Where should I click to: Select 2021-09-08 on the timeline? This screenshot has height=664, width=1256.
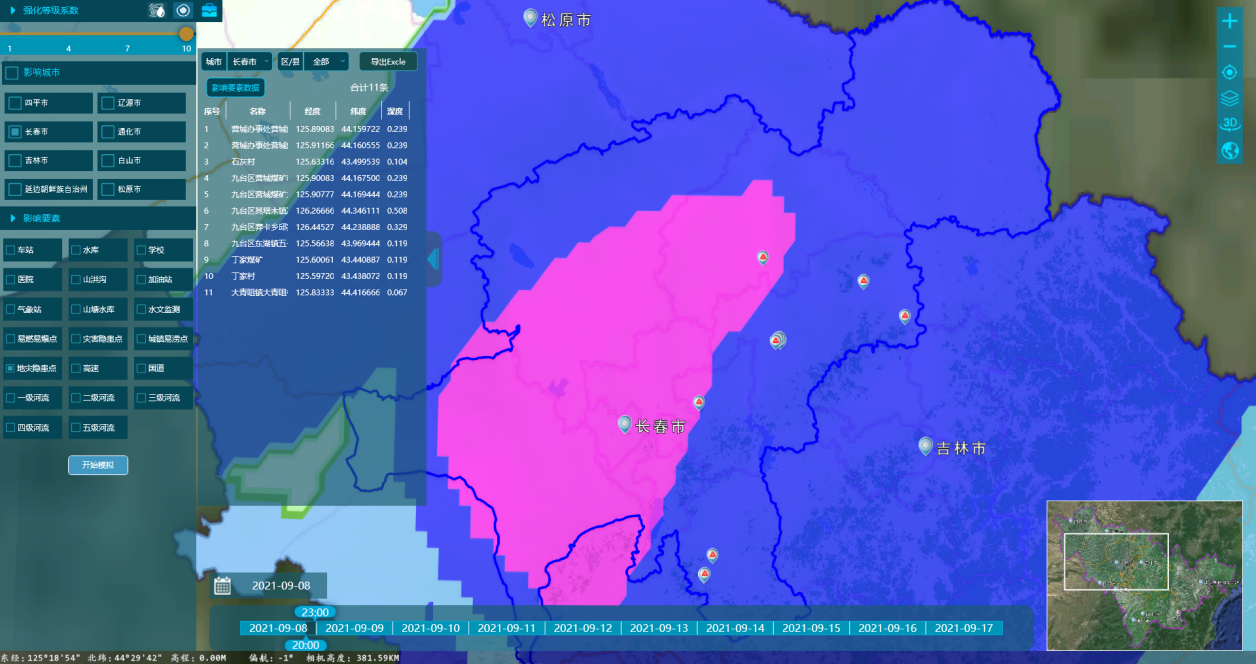tap(278, 628)
